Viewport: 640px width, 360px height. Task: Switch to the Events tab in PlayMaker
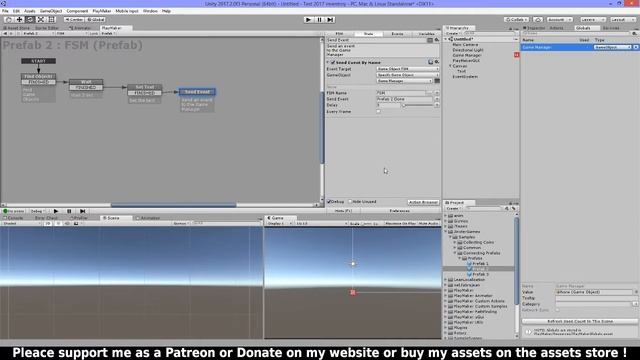[x=397, y=34]
